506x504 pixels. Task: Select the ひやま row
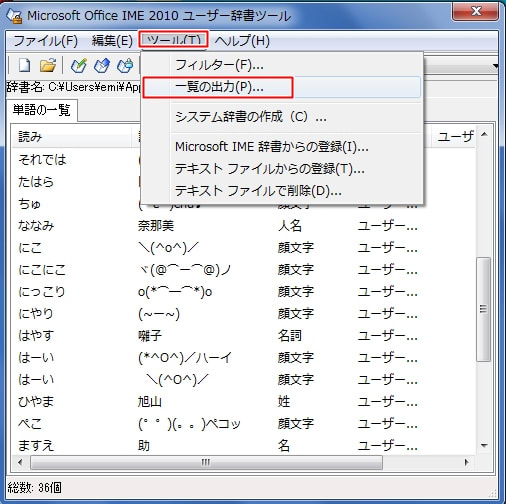(36, 402)
